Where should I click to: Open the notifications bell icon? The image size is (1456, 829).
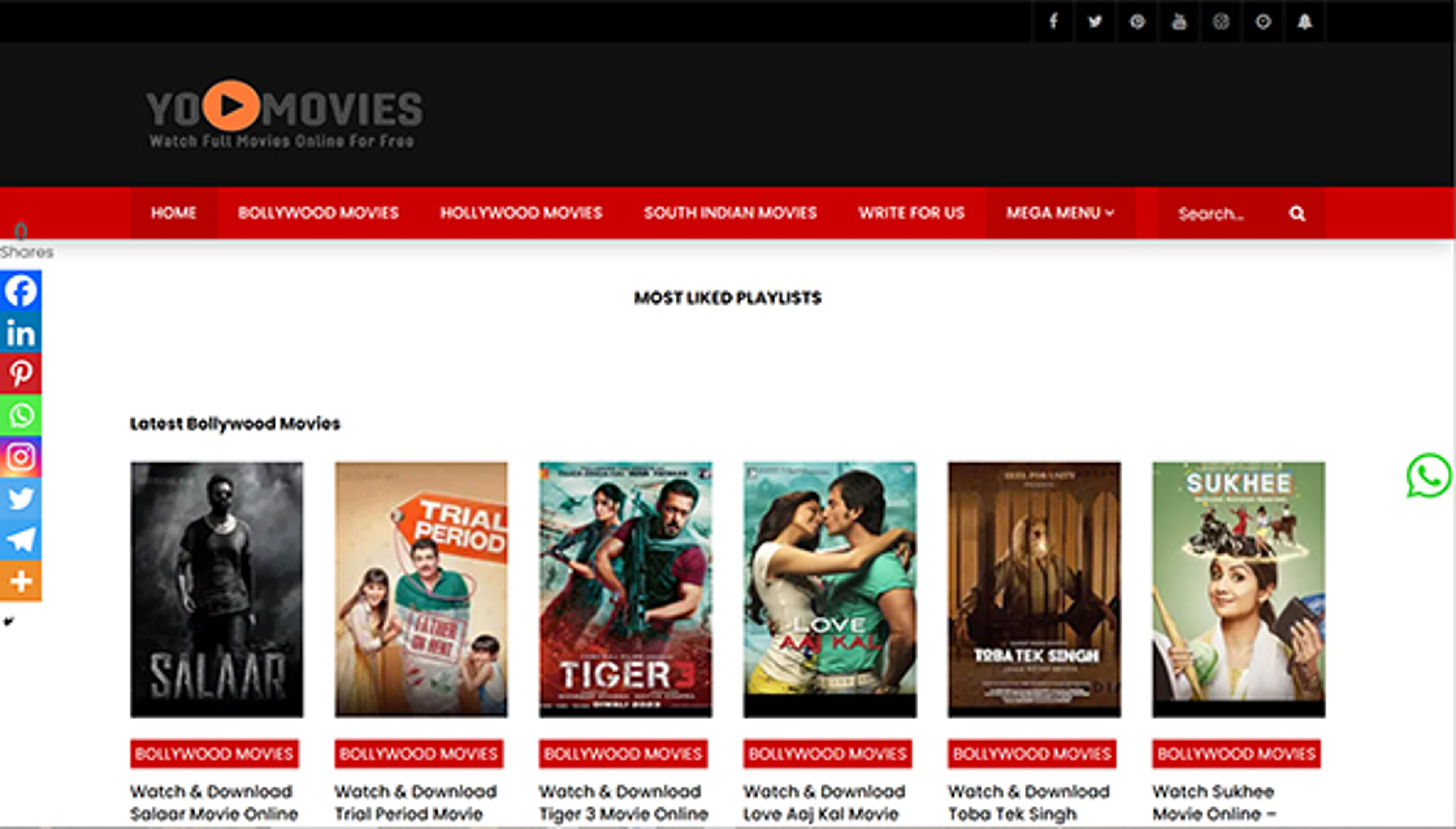coord(1306,22)
